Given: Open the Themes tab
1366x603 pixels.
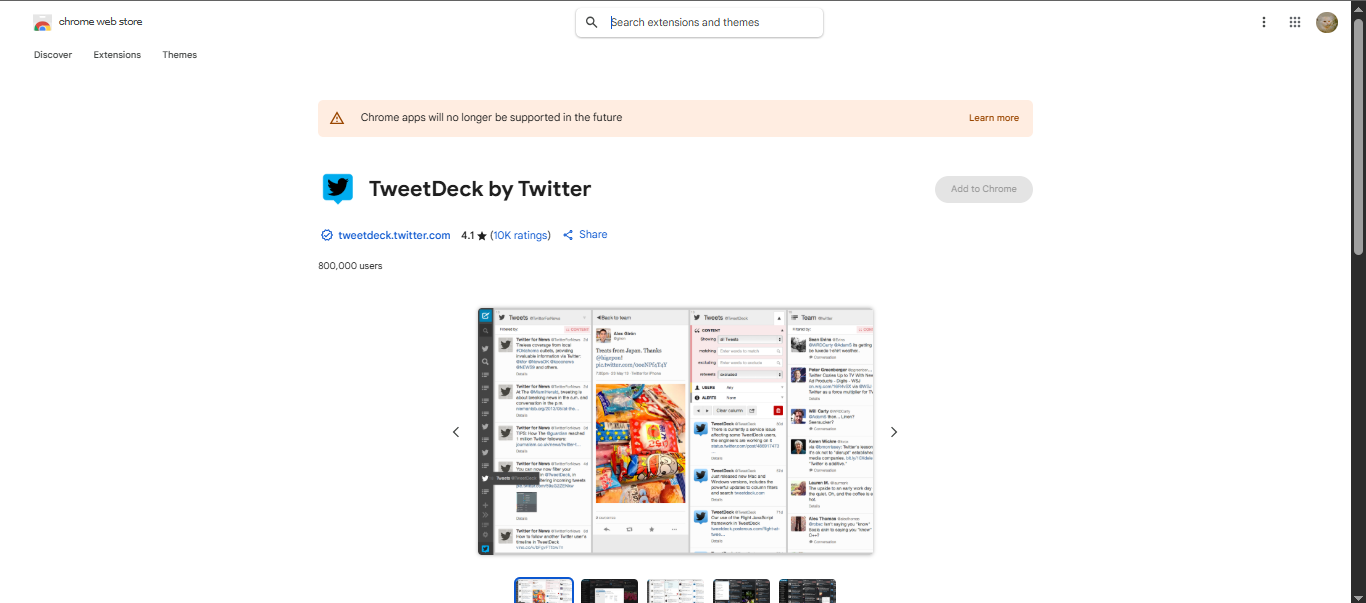Looking at the screenshot, I should [180, 55].
